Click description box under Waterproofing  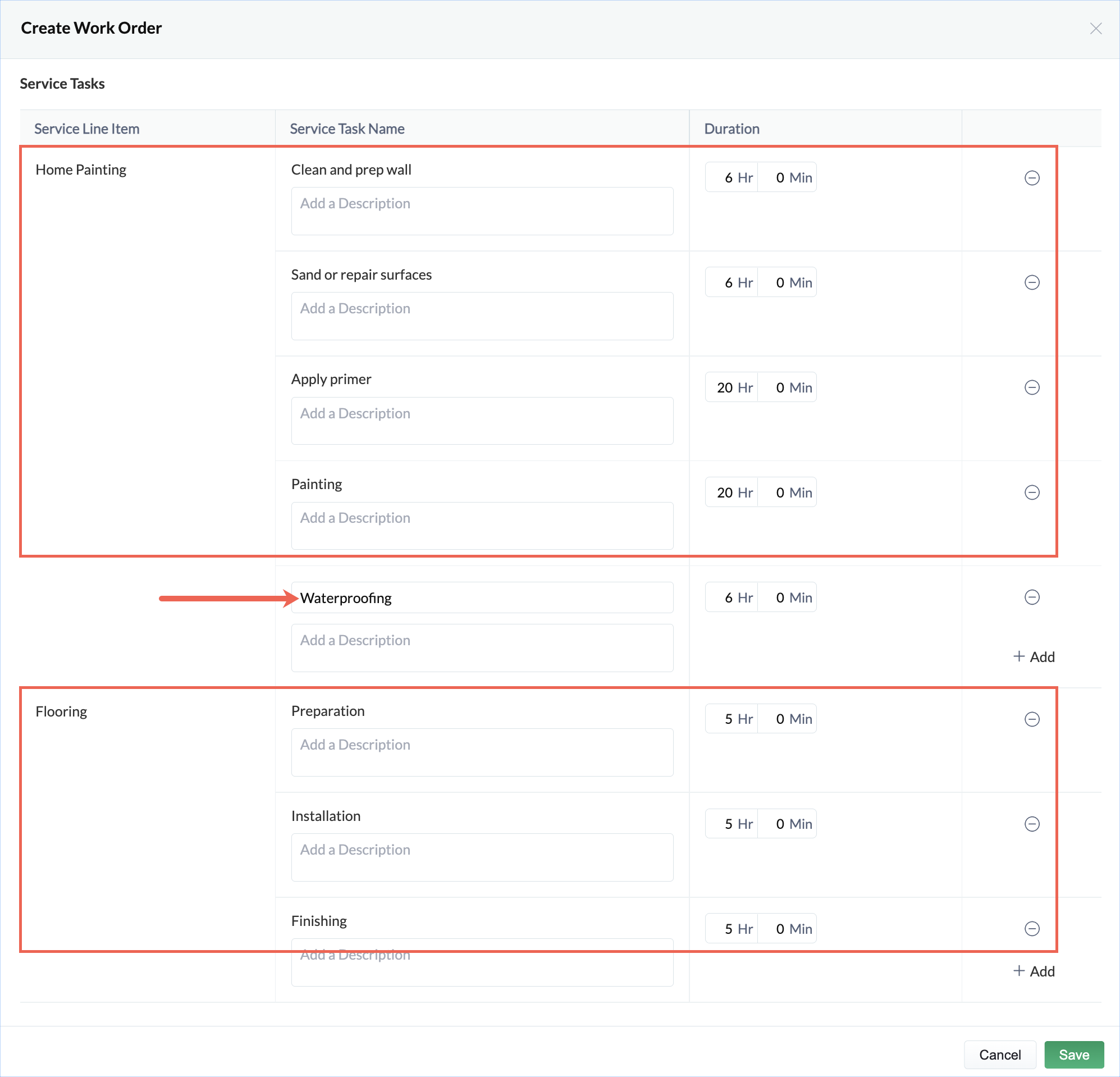[482, 647]
